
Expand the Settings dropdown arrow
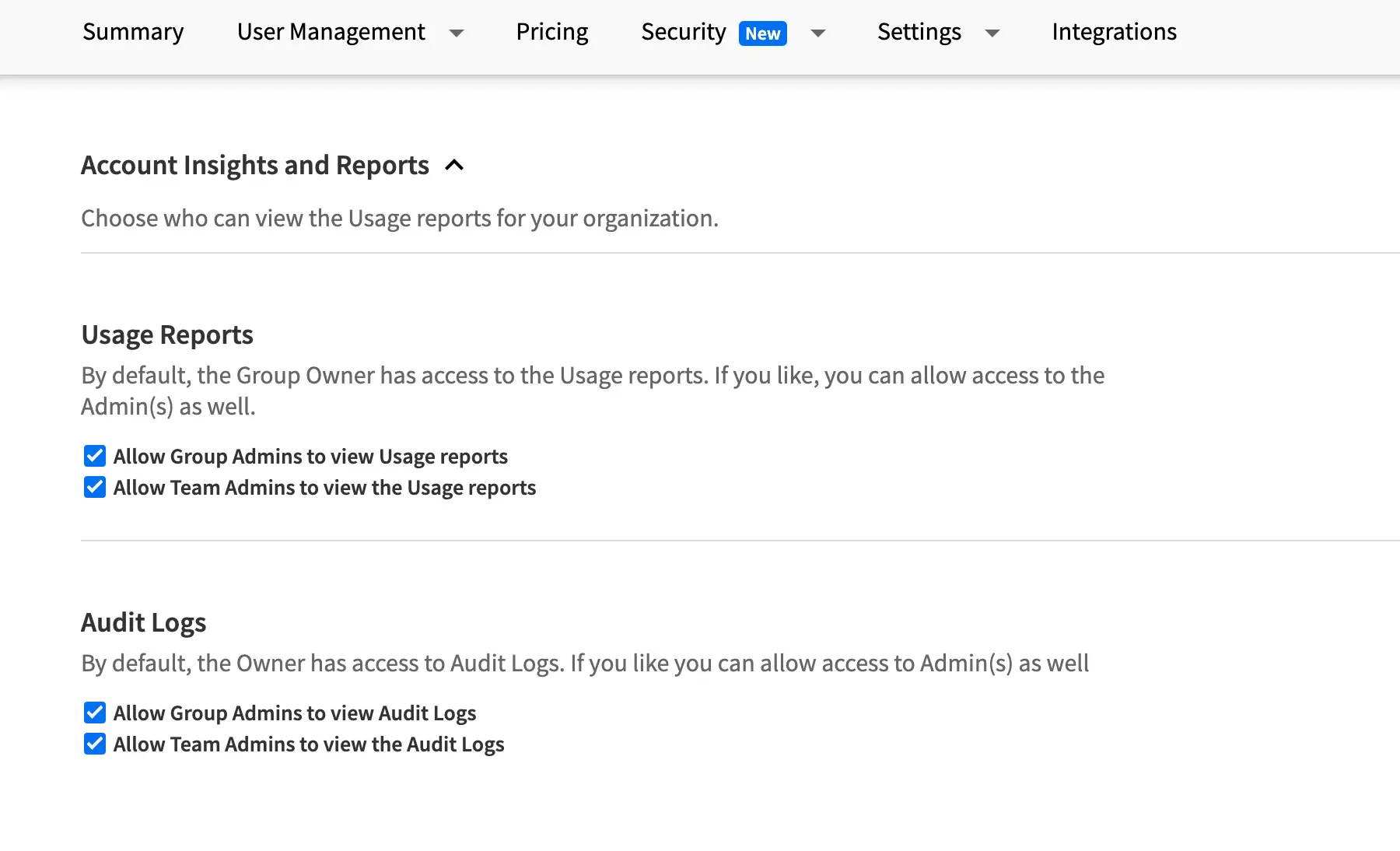click(x=992, y=33)
